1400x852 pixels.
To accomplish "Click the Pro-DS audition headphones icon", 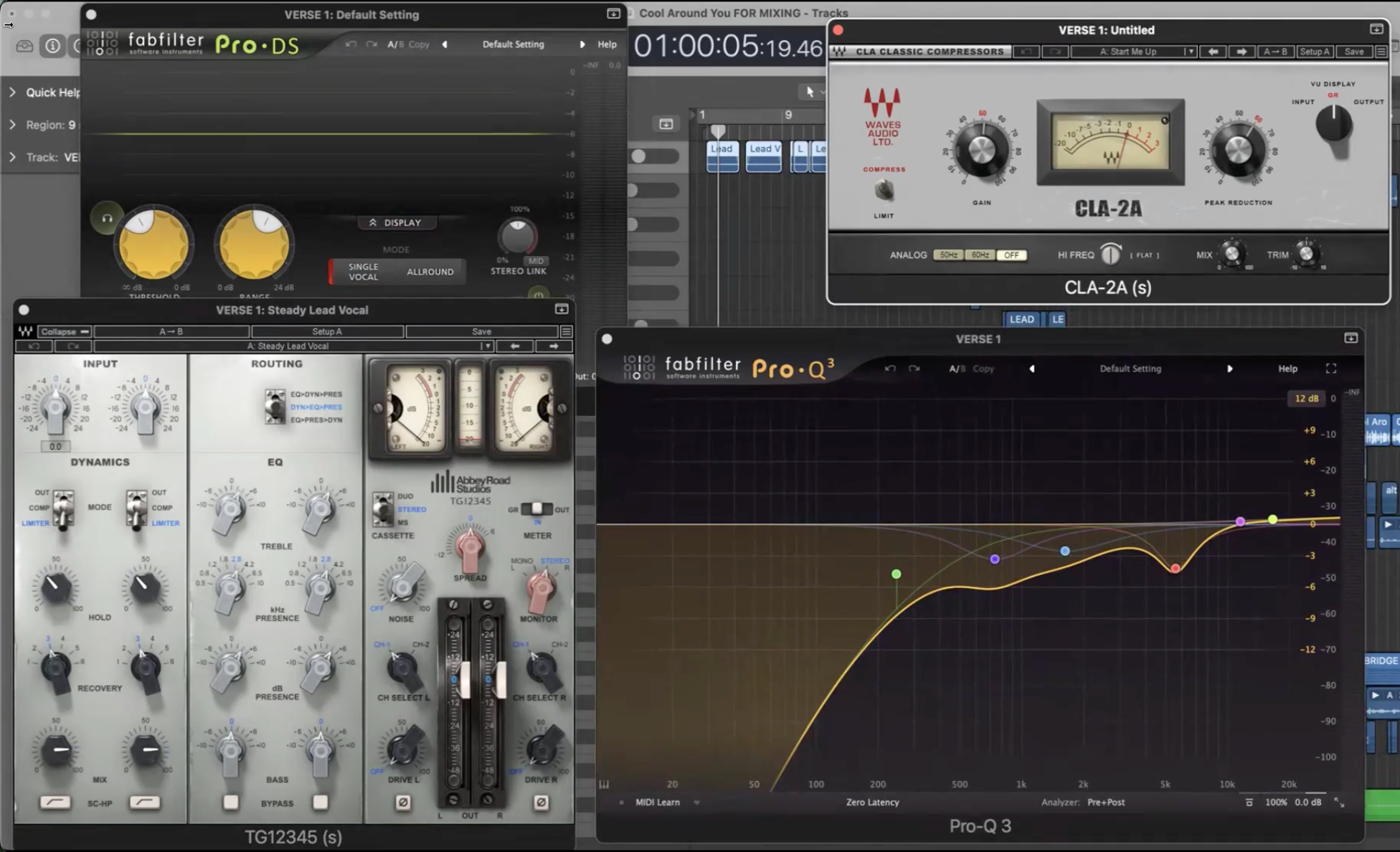I will click(107, 218).
